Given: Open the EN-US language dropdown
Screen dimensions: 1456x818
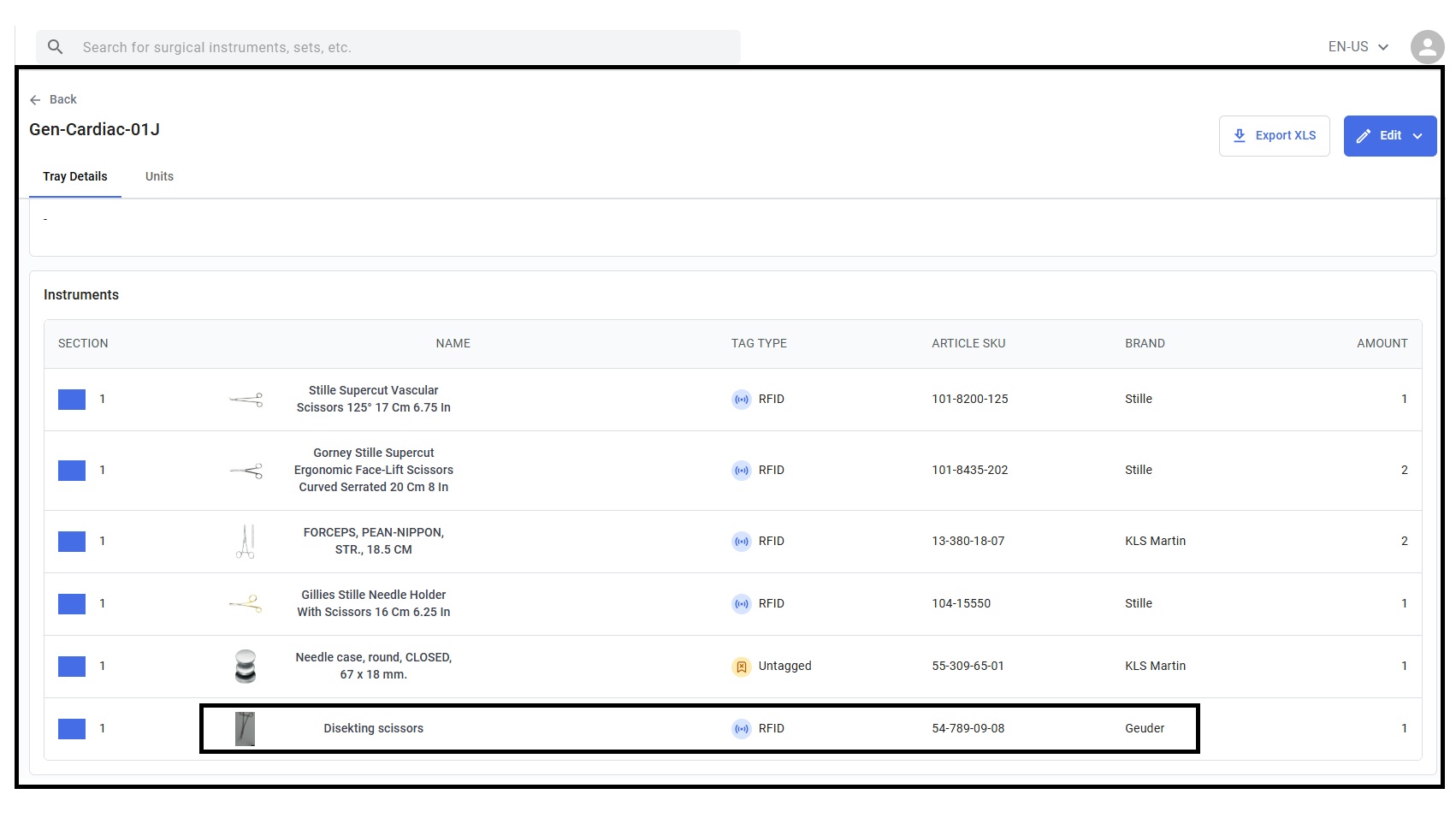Looking at the screenshot, I should pos(1358,47).
